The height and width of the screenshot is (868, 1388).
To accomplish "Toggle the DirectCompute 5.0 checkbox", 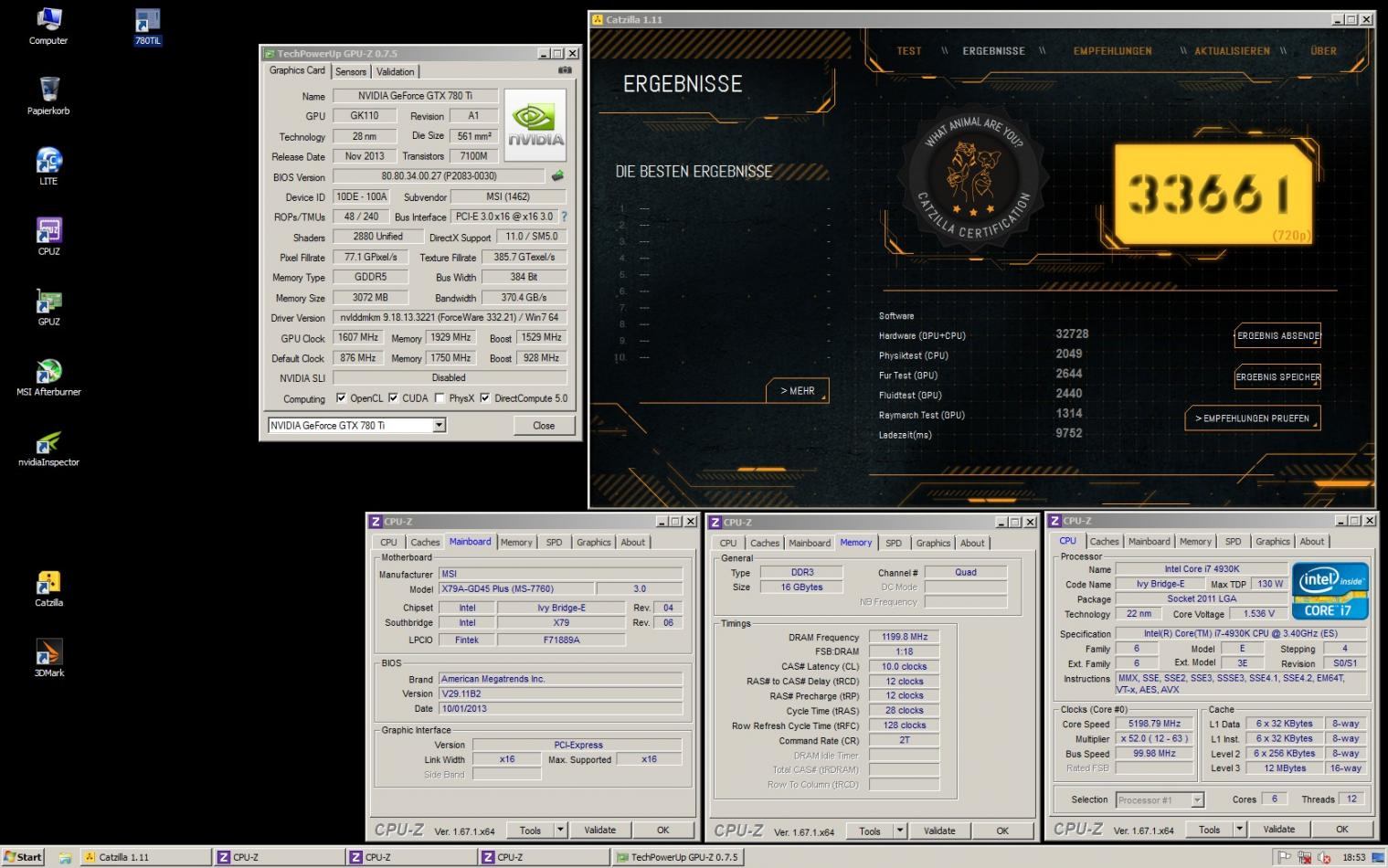I will pos(485,398).
